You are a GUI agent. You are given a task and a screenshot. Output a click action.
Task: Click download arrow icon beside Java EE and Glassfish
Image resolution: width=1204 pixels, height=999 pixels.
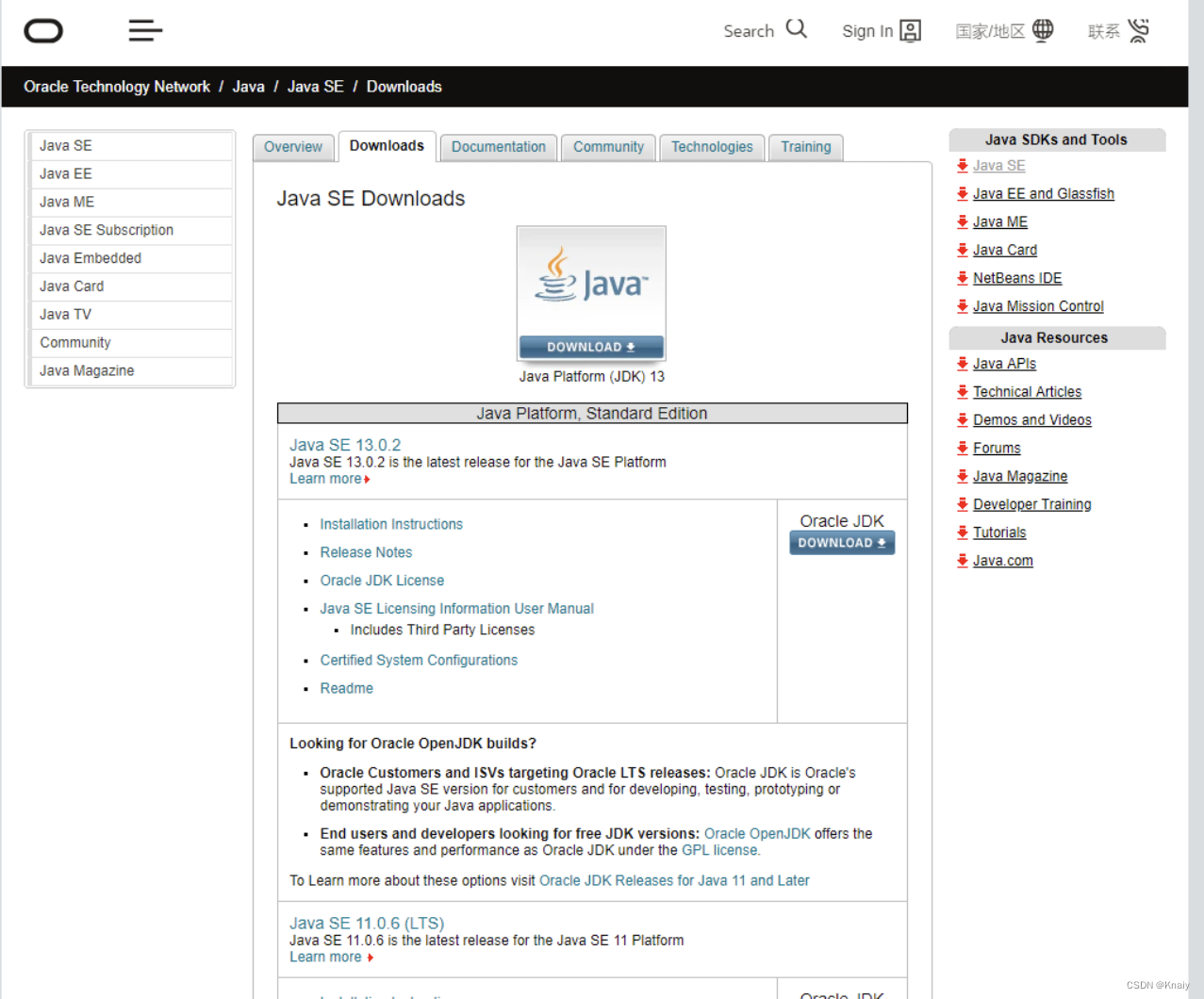click(963, 193)
